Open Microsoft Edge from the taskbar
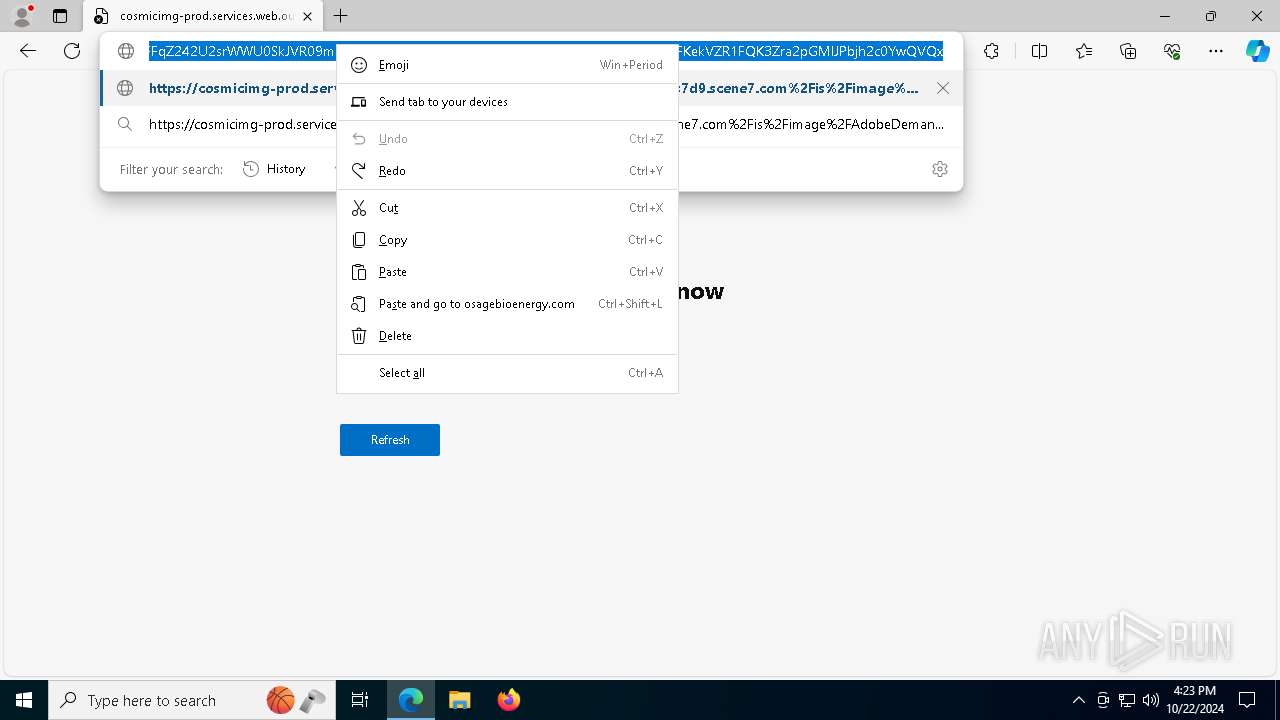 [x=411, y=700]
